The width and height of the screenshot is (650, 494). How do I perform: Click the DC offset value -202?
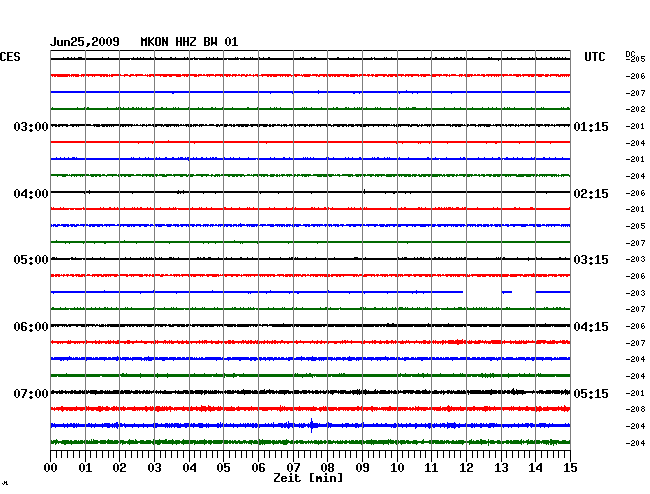click(635, 109)
